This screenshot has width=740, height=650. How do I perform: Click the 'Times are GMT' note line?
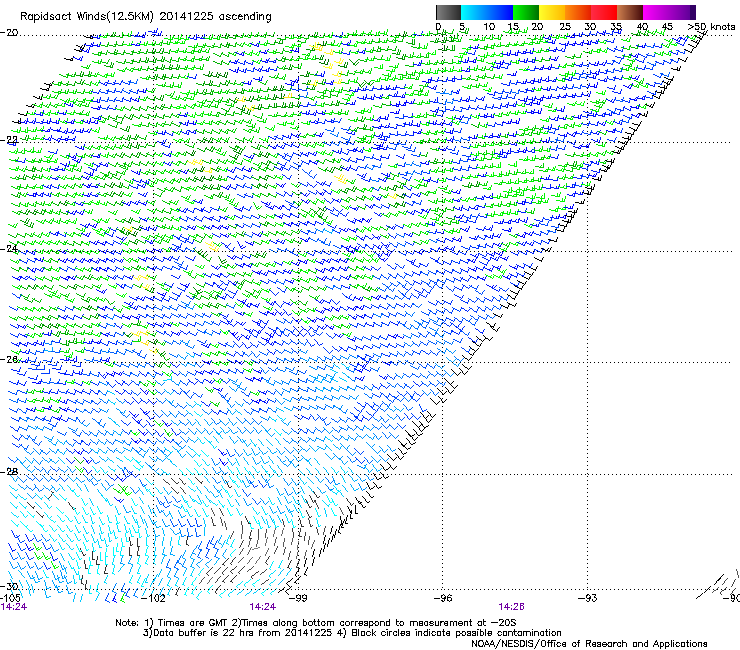tap(316, 623)
